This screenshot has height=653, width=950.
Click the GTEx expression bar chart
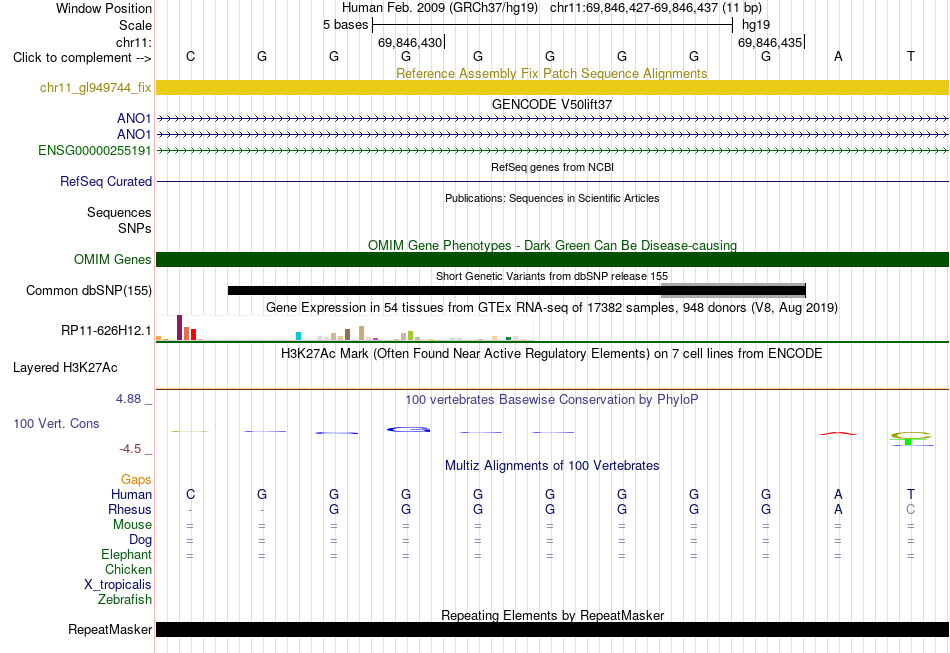click(x=345, y=328)
